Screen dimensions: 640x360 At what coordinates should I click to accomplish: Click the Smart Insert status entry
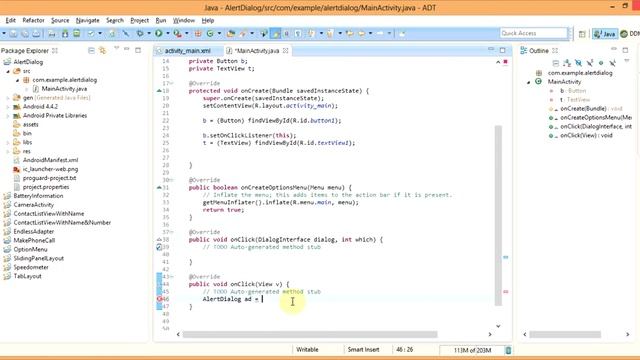tap(363, 349)
